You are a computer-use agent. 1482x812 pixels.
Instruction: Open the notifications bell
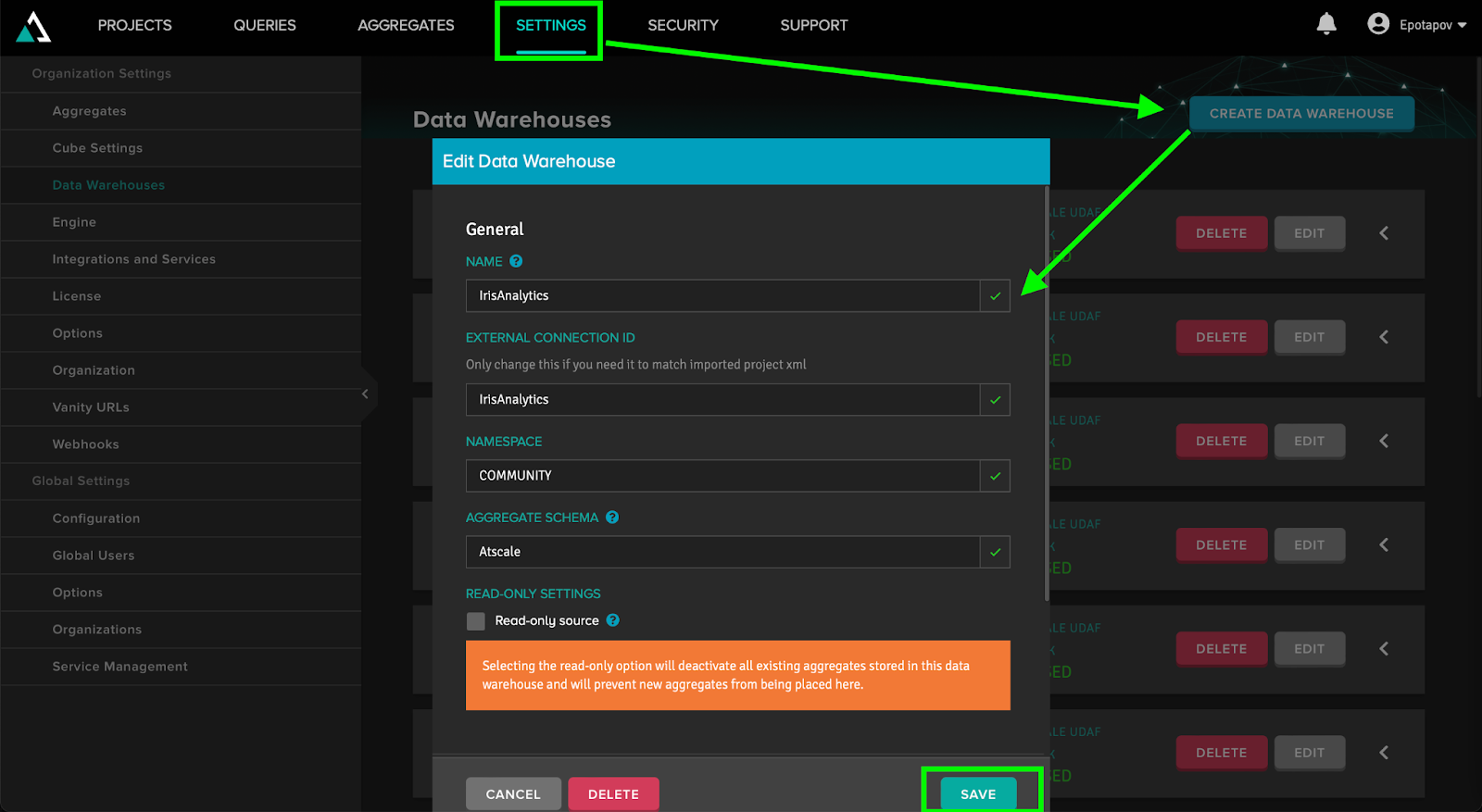click(x=1326, y=24)
